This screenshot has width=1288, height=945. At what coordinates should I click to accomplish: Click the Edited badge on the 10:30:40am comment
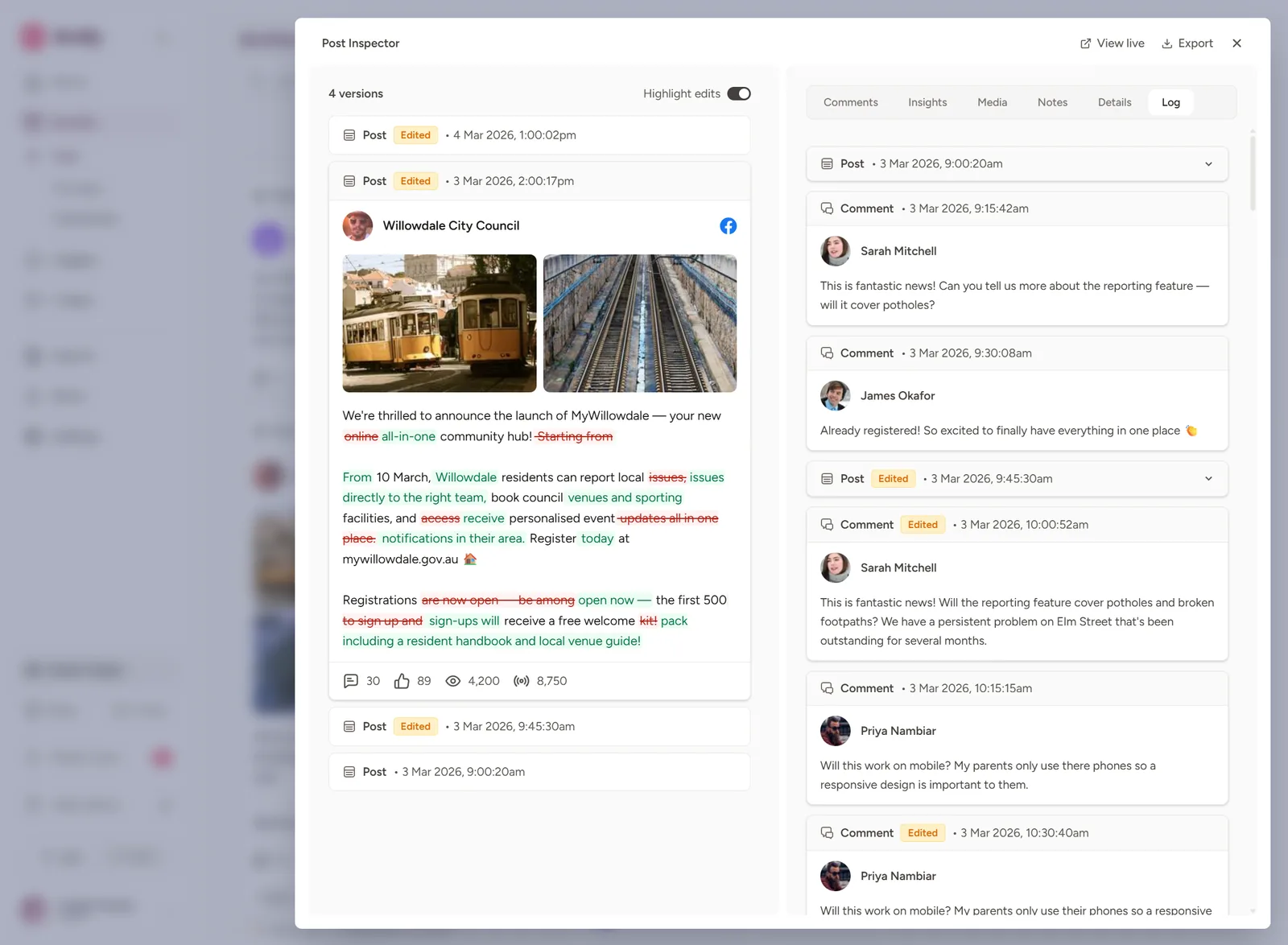pyautogui.click(x=923, y=833)
